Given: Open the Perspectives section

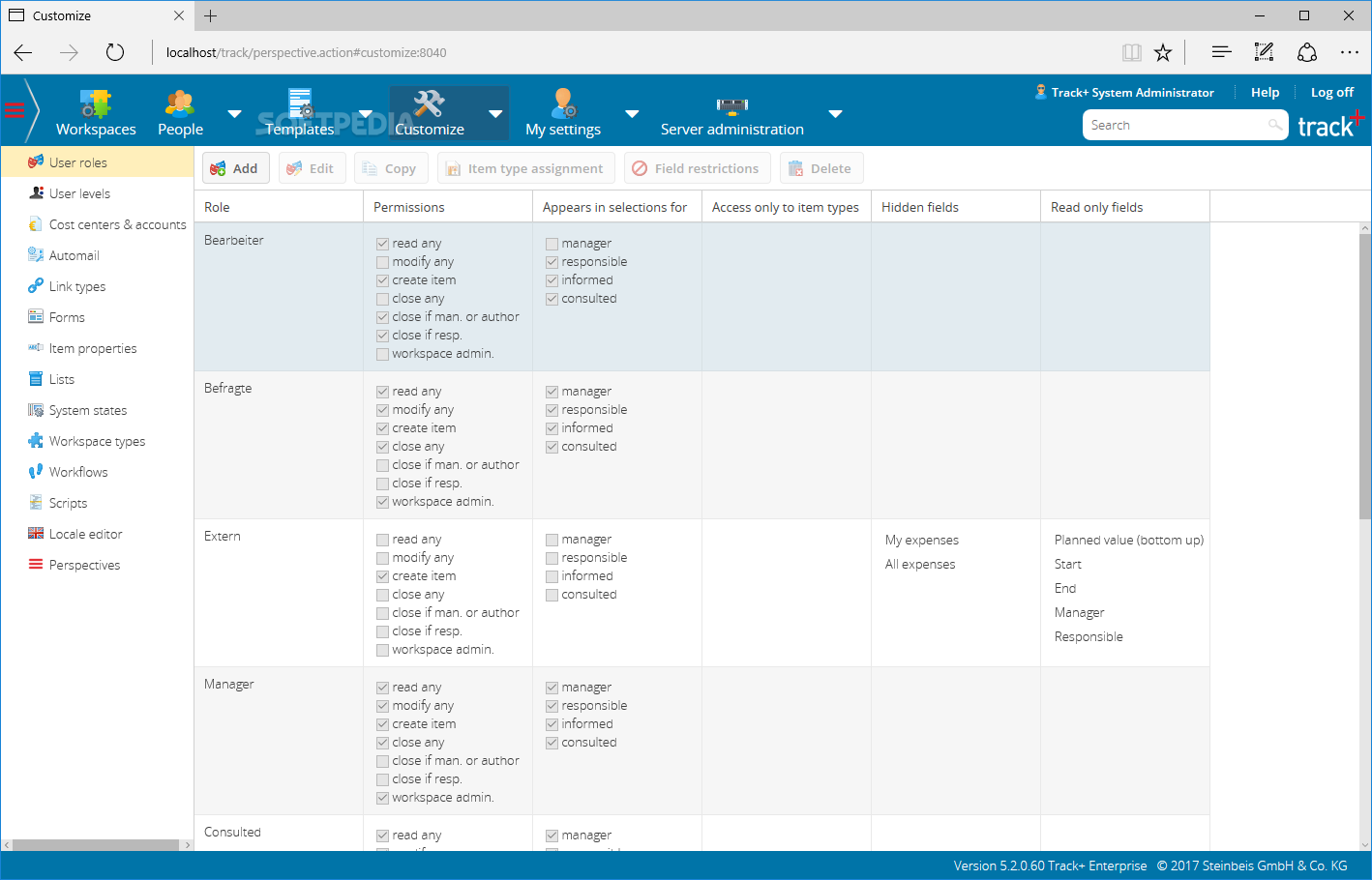Looking at the screenshot, I should (97, 565).
